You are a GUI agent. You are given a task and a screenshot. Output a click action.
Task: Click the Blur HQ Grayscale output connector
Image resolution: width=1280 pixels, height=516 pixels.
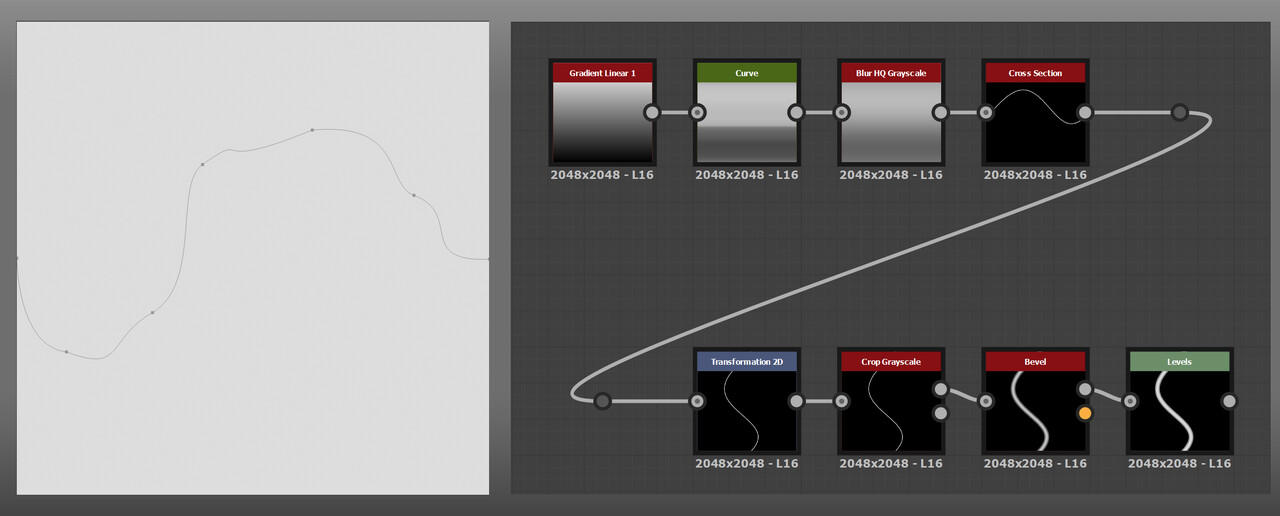click(940, 113)
